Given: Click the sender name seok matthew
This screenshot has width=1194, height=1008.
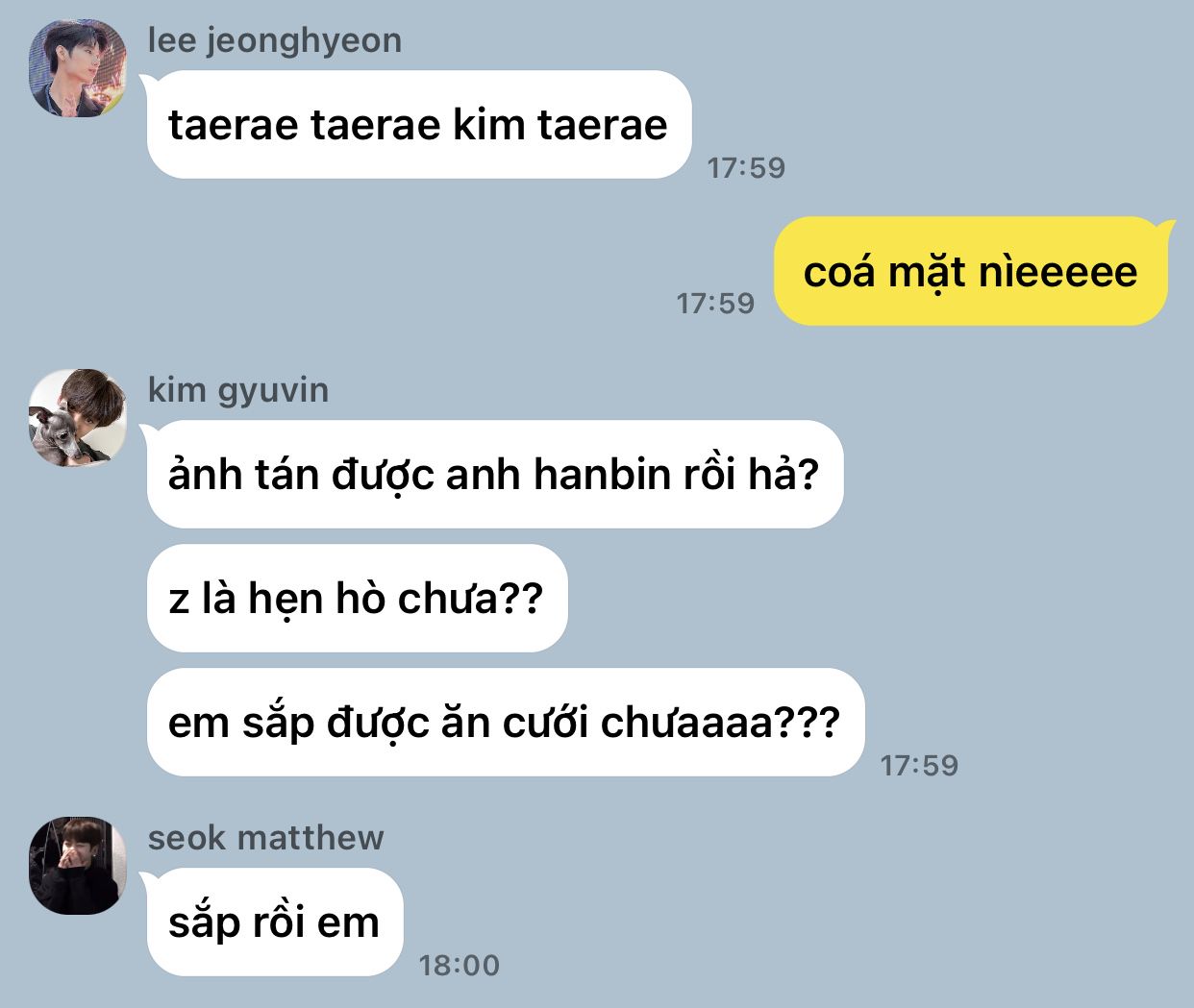Looking at the screenshot, I should tap(265, 837).
